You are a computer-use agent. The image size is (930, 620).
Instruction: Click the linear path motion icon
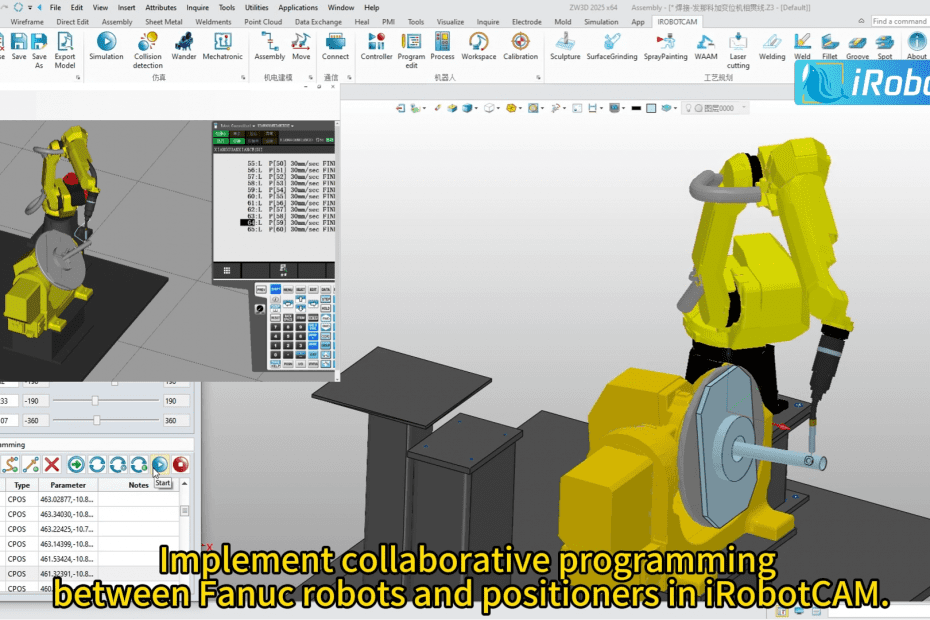tap(31, 464)
